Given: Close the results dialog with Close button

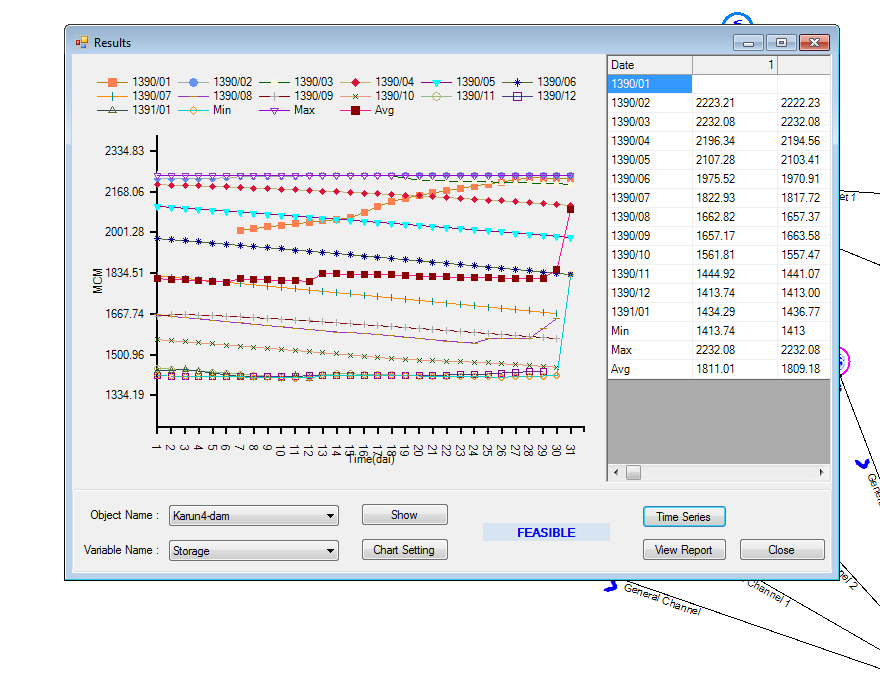Looking at the screenshot, I should coord(781,550).
